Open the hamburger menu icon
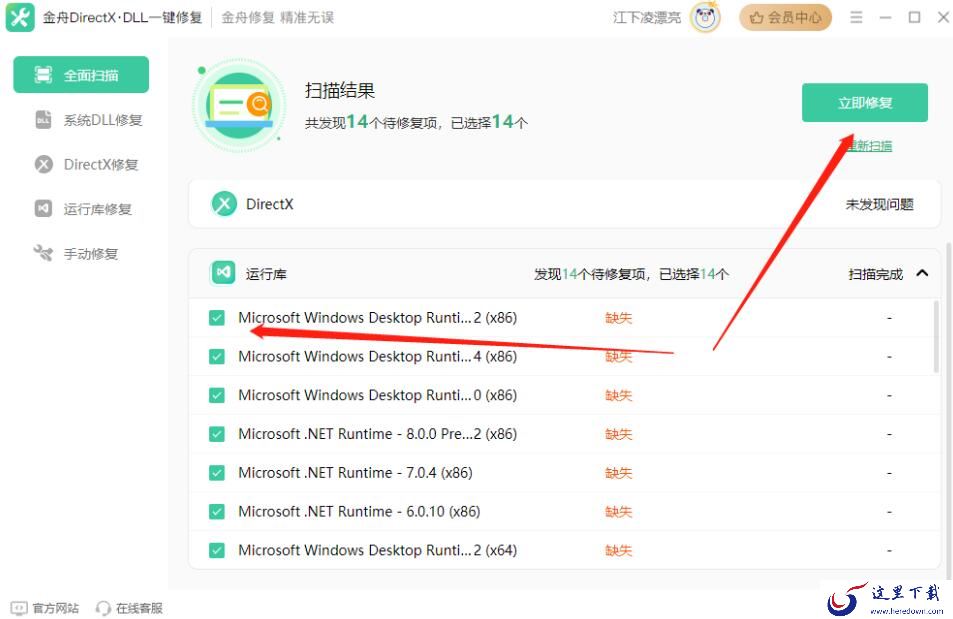Image resolution: width=953 pixels, height=619 pixels. click(856, 18)
